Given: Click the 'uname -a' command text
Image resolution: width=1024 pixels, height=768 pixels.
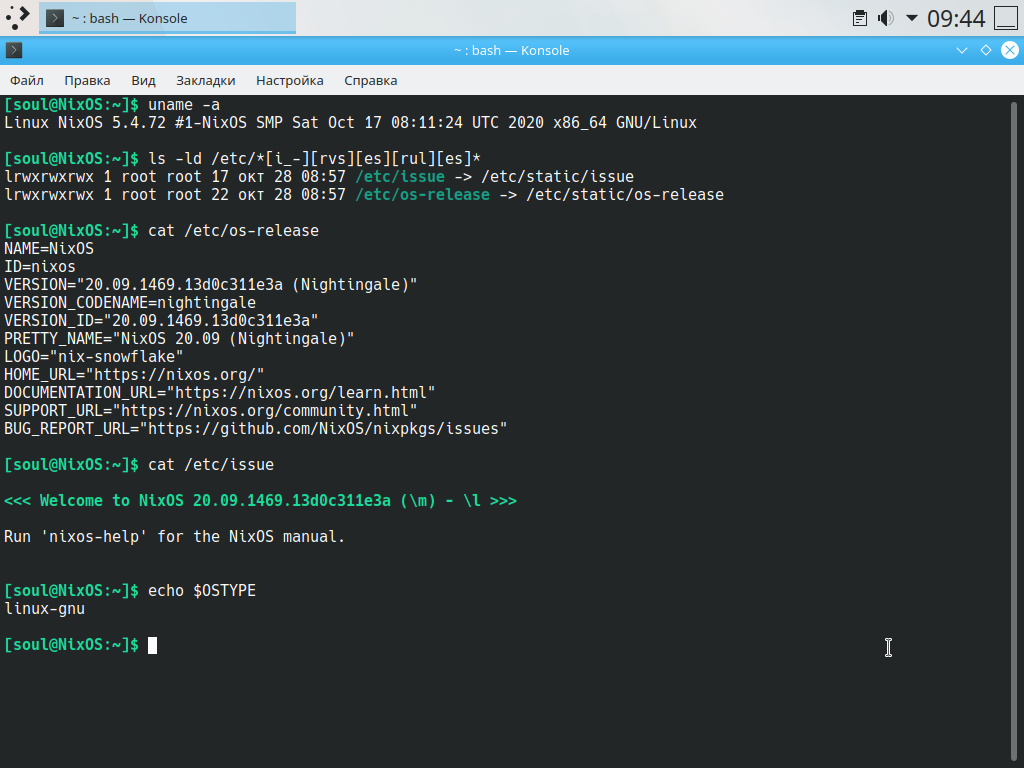Looking at the screenshot, I should 184,104.
